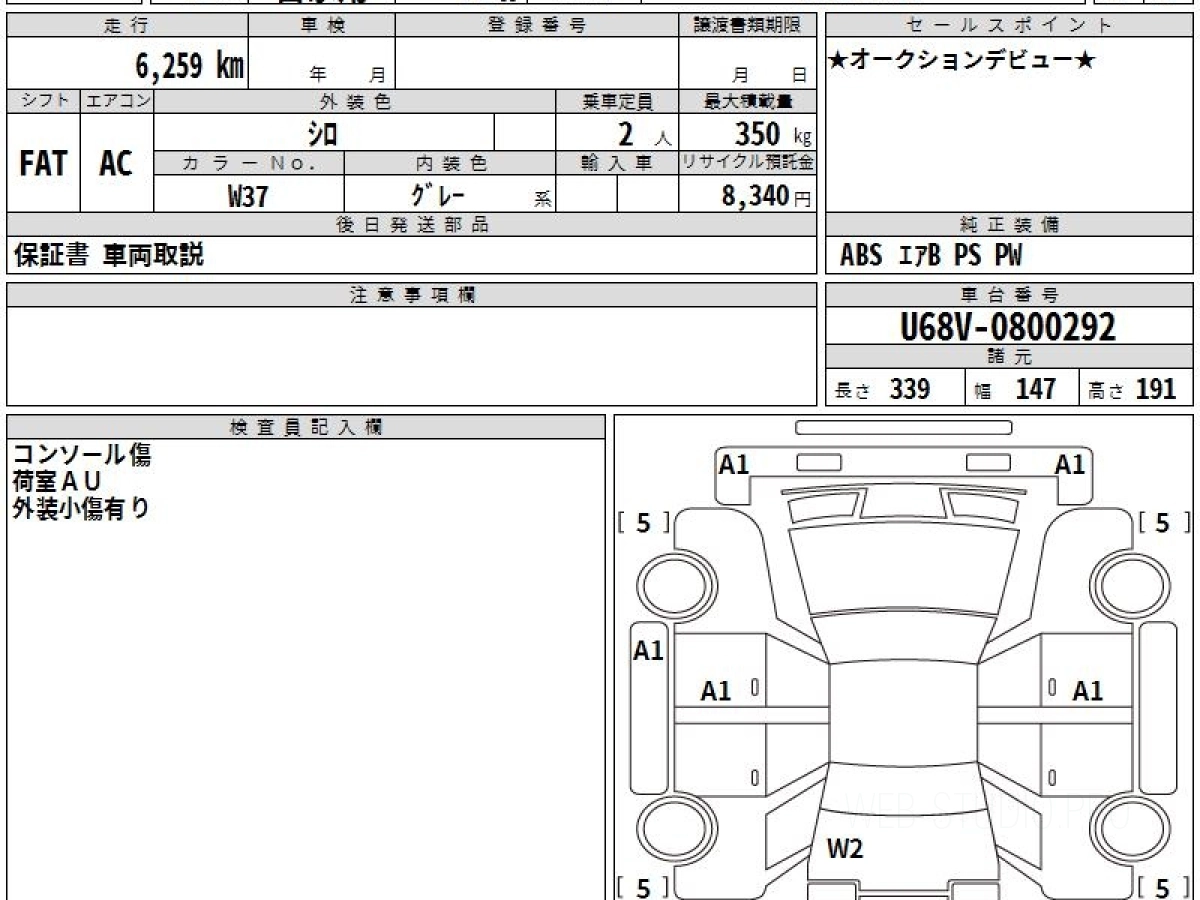Image resolution: width=1200 pixels, height=900 pixels.
Task: Select the [ 5 ] tire rating beside the upper-right wheel
Action: click(1163, 522)
